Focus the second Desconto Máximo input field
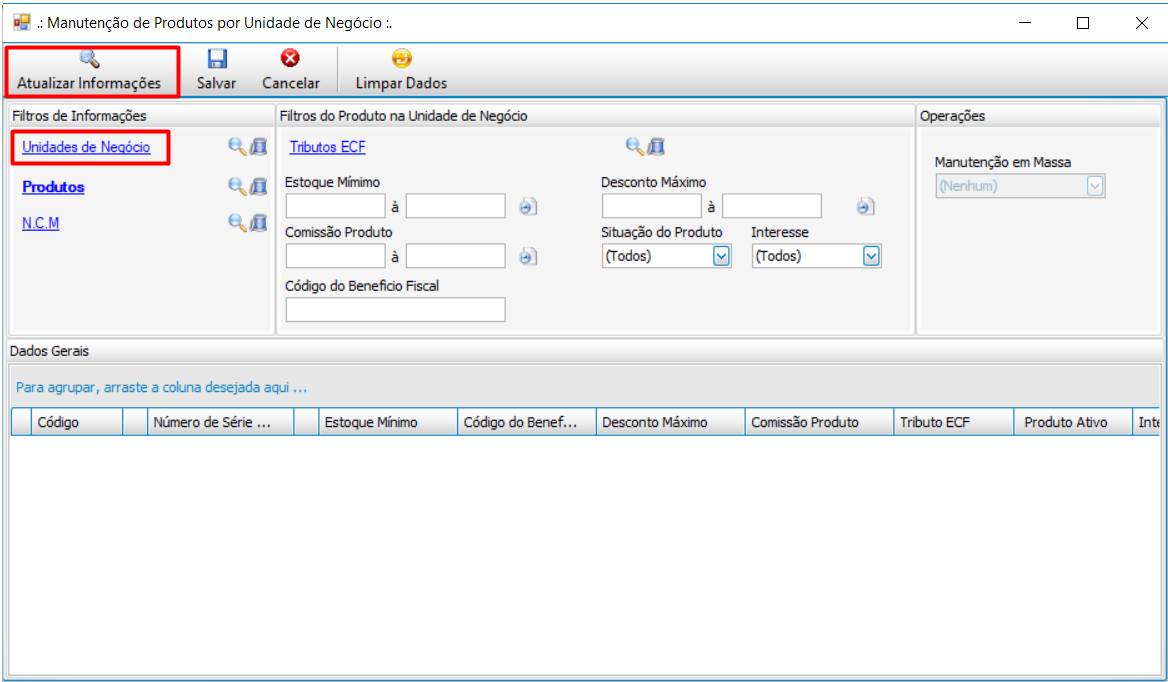Screen dimensions: 1168x682 (772, 206)
